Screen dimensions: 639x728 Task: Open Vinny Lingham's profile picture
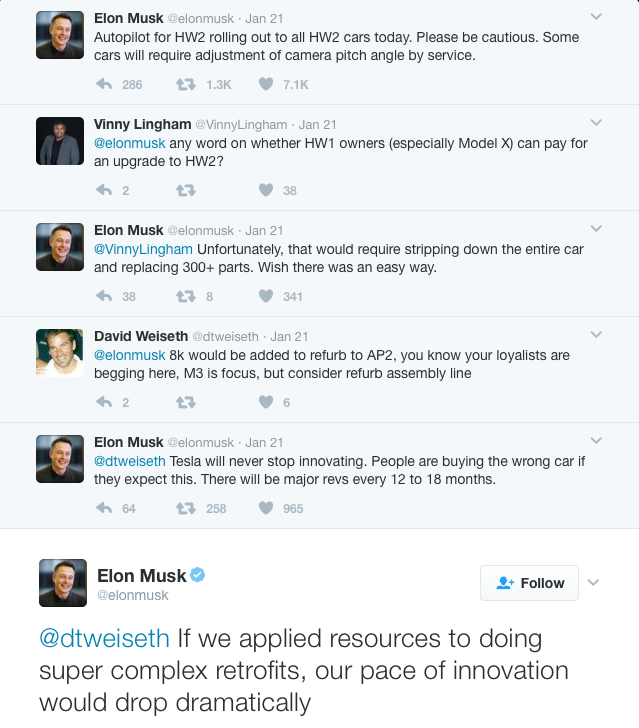pos(59,141)
